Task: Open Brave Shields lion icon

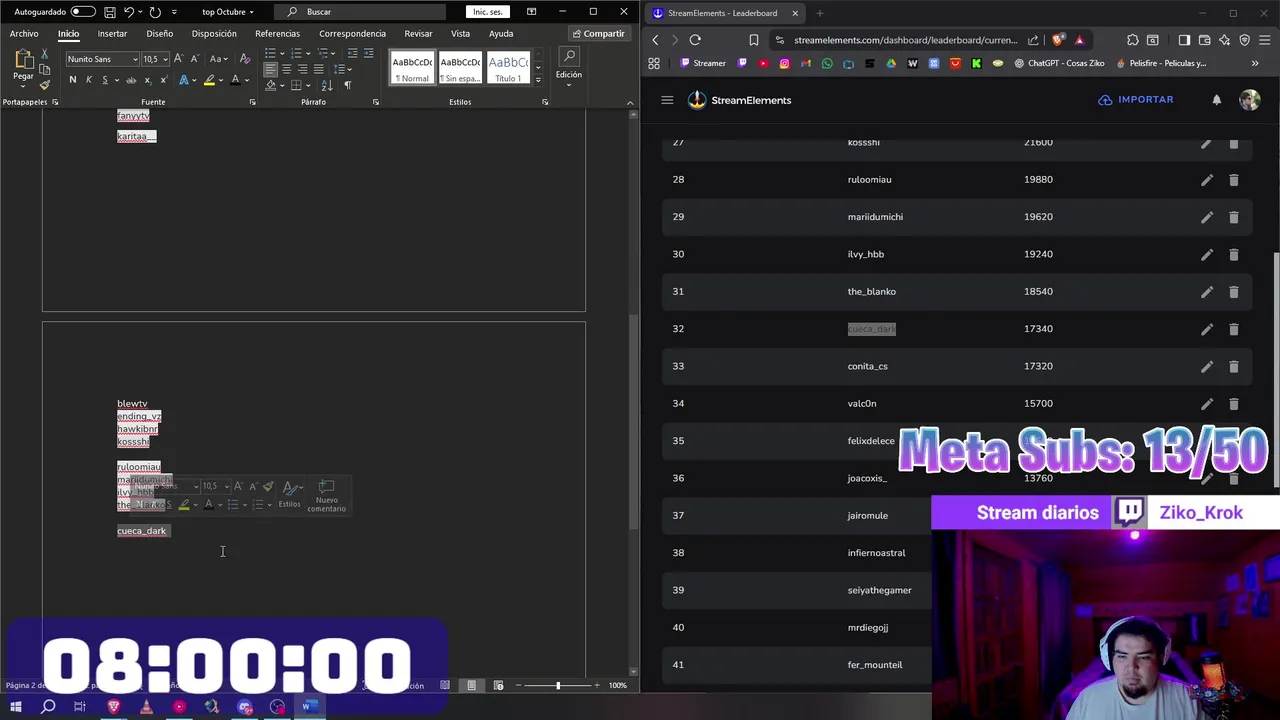Action: point(1058,40)
